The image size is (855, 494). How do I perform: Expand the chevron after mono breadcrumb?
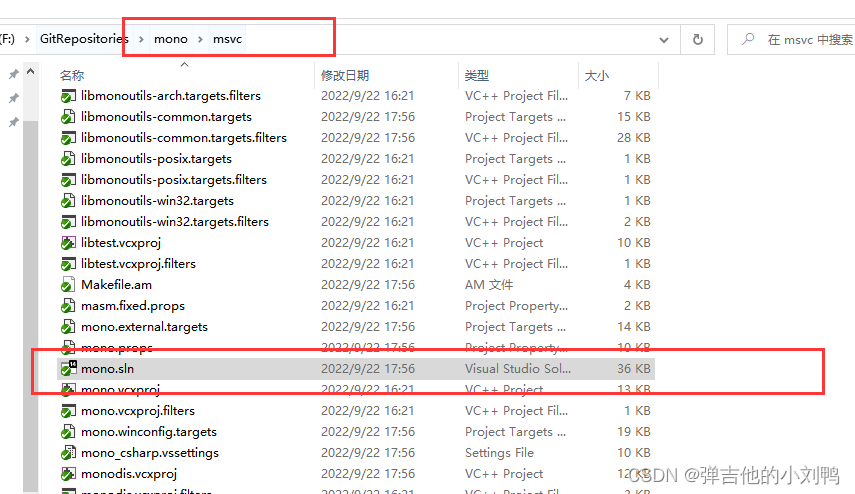(200, 39)
